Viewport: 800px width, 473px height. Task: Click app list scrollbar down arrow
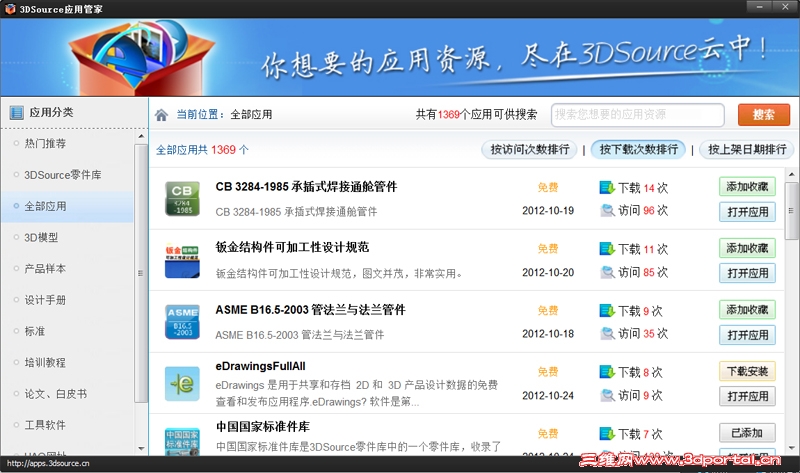pos(791,448)
